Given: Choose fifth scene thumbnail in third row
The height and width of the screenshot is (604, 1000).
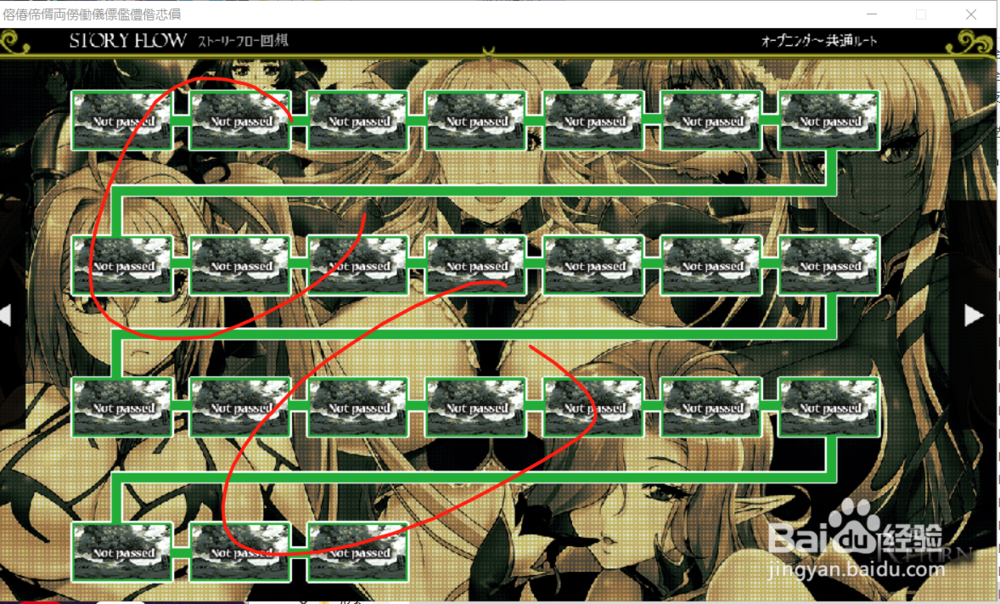Looking at the screenshot, I should click(x=593, y=407).
